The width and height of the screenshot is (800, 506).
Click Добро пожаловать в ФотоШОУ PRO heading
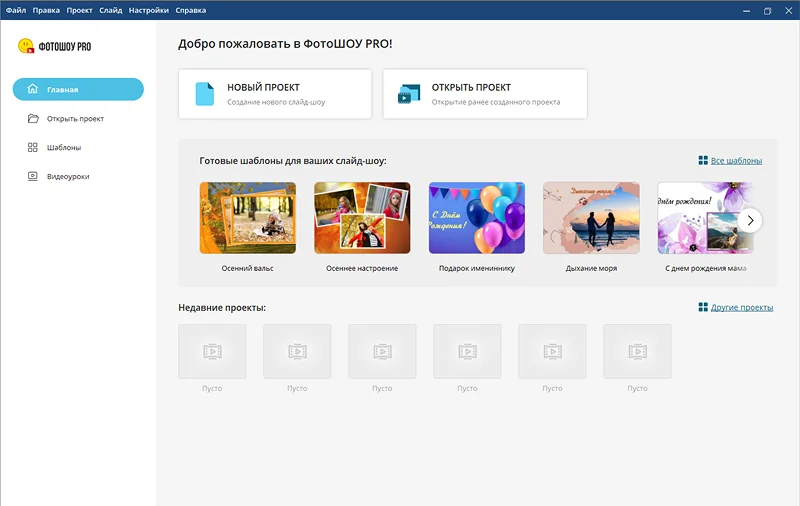[x=285, y=44]
